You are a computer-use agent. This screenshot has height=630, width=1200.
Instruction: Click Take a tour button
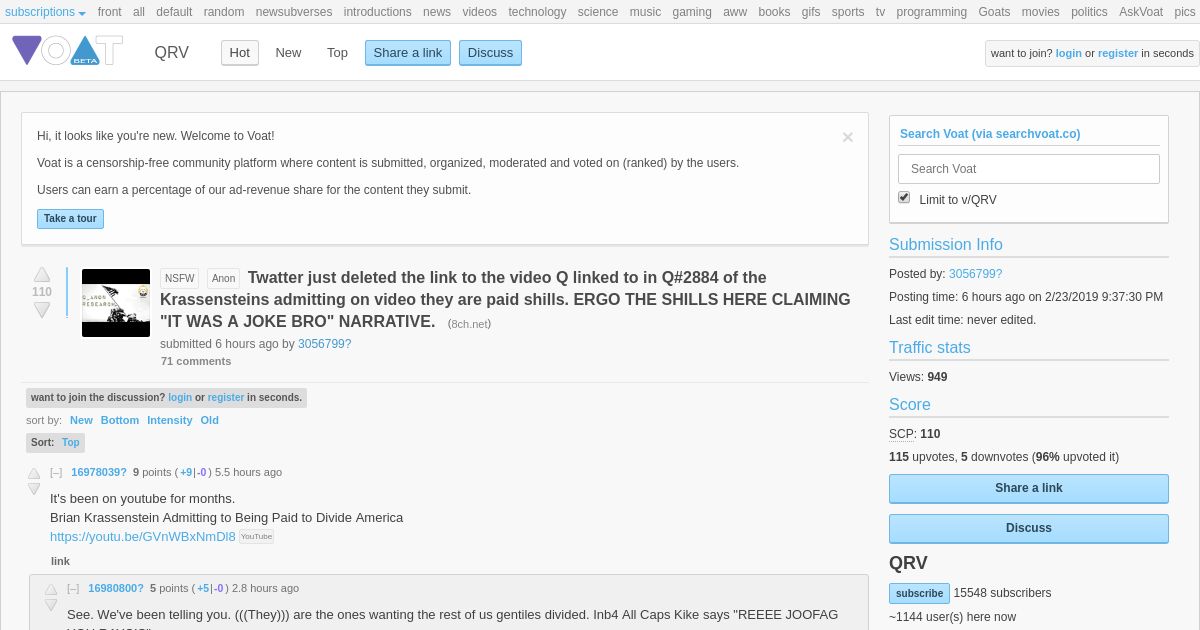70,219
